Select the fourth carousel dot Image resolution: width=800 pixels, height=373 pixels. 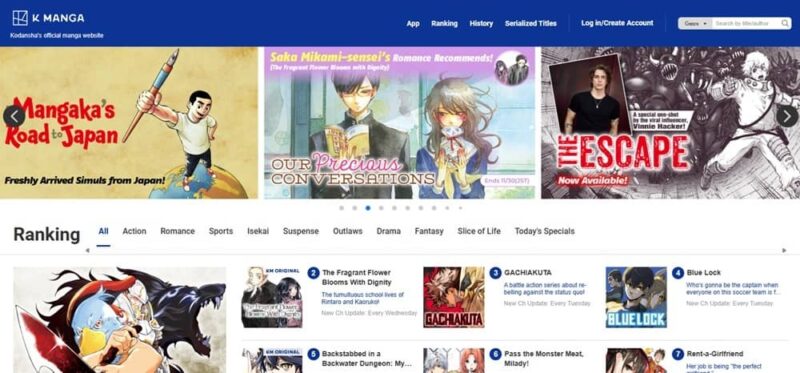pos(381,208)
